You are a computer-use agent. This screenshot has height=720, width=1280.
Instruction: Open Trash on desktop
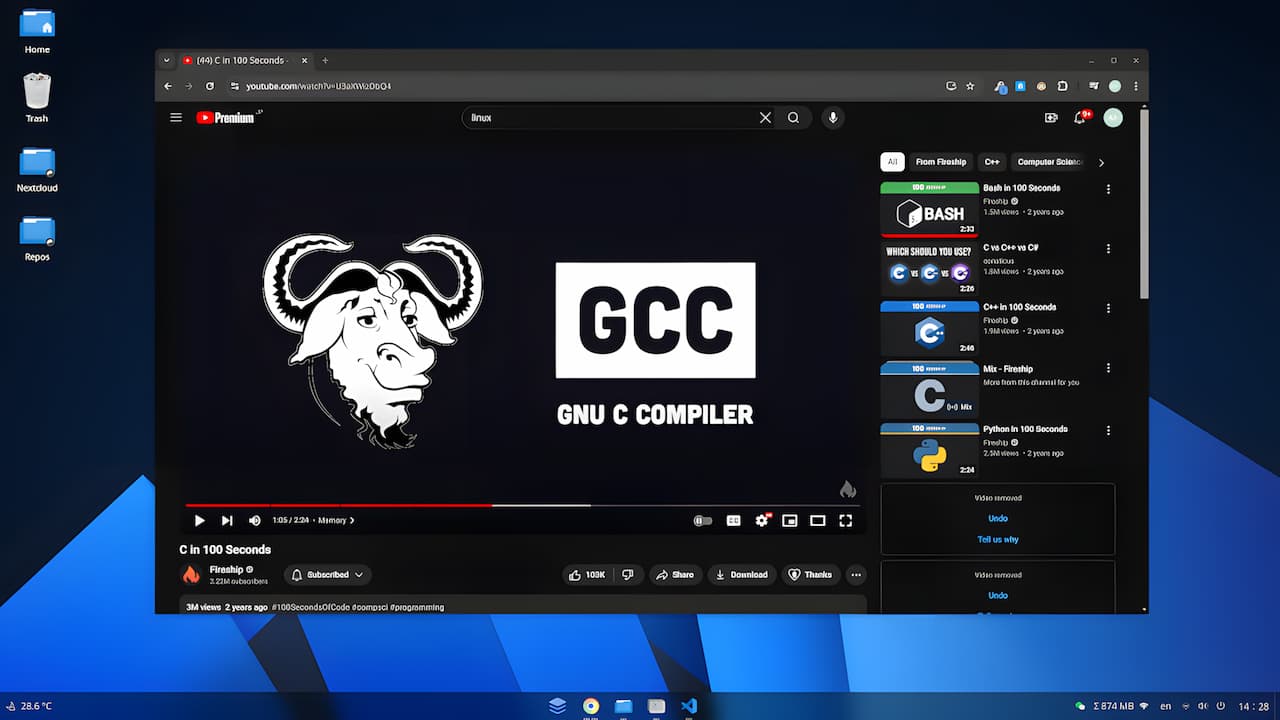37,99
